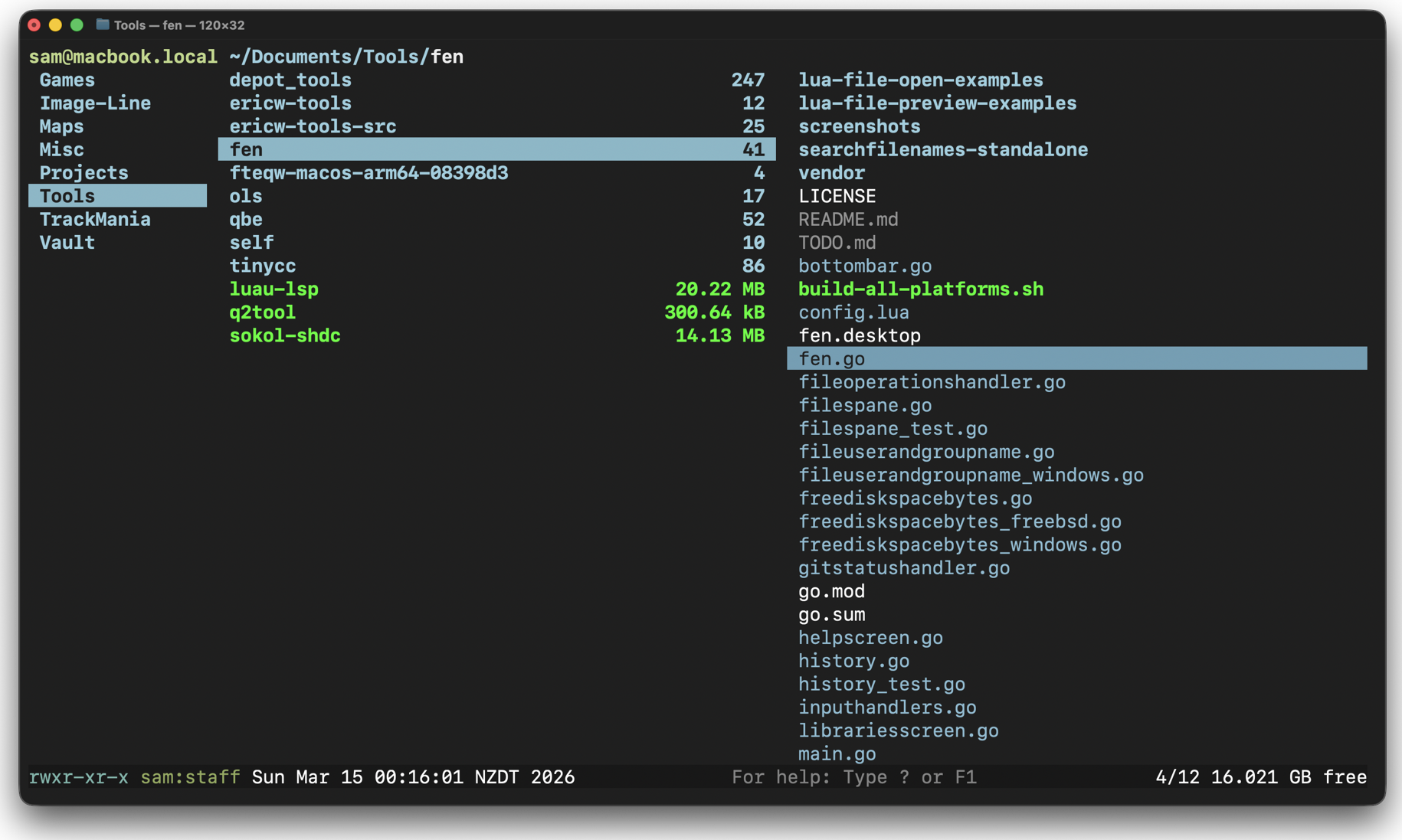
Task: Select the depot_tools directory row
Action: (x=496, y=80)
